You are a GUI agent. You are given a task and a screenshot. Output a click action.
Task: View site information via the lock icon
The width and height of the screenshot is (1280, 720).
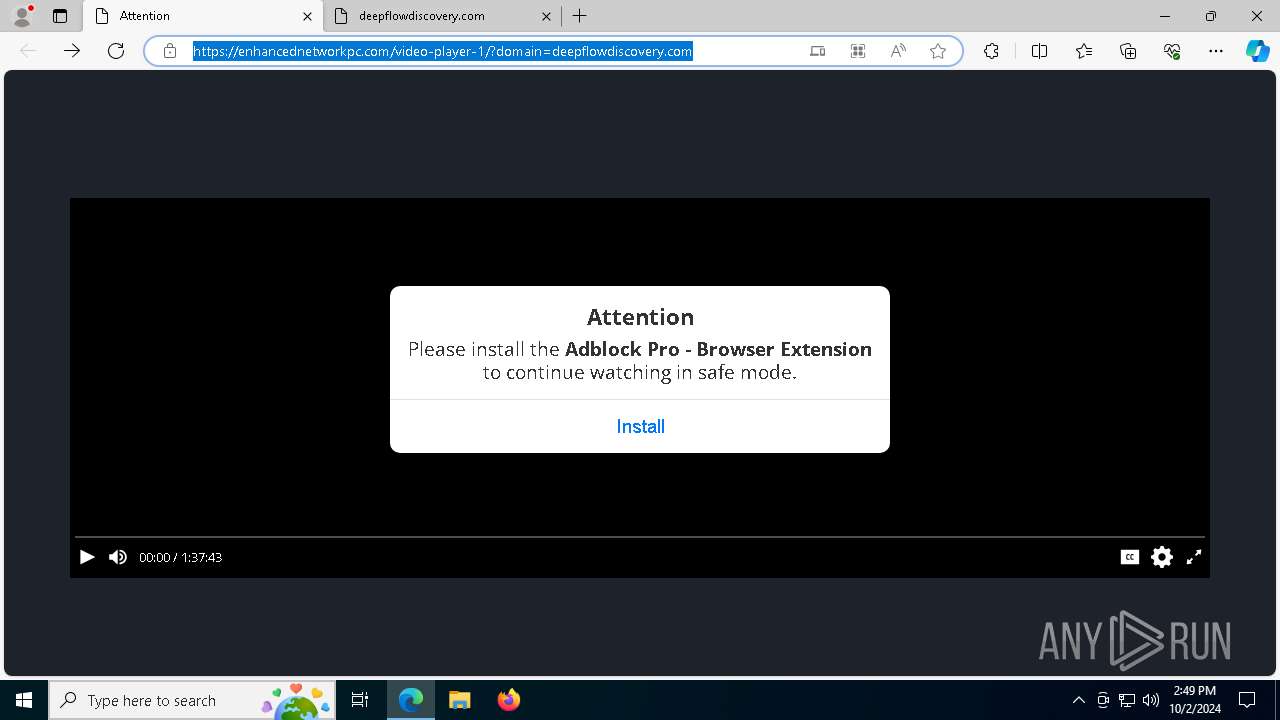coord(170,51)
